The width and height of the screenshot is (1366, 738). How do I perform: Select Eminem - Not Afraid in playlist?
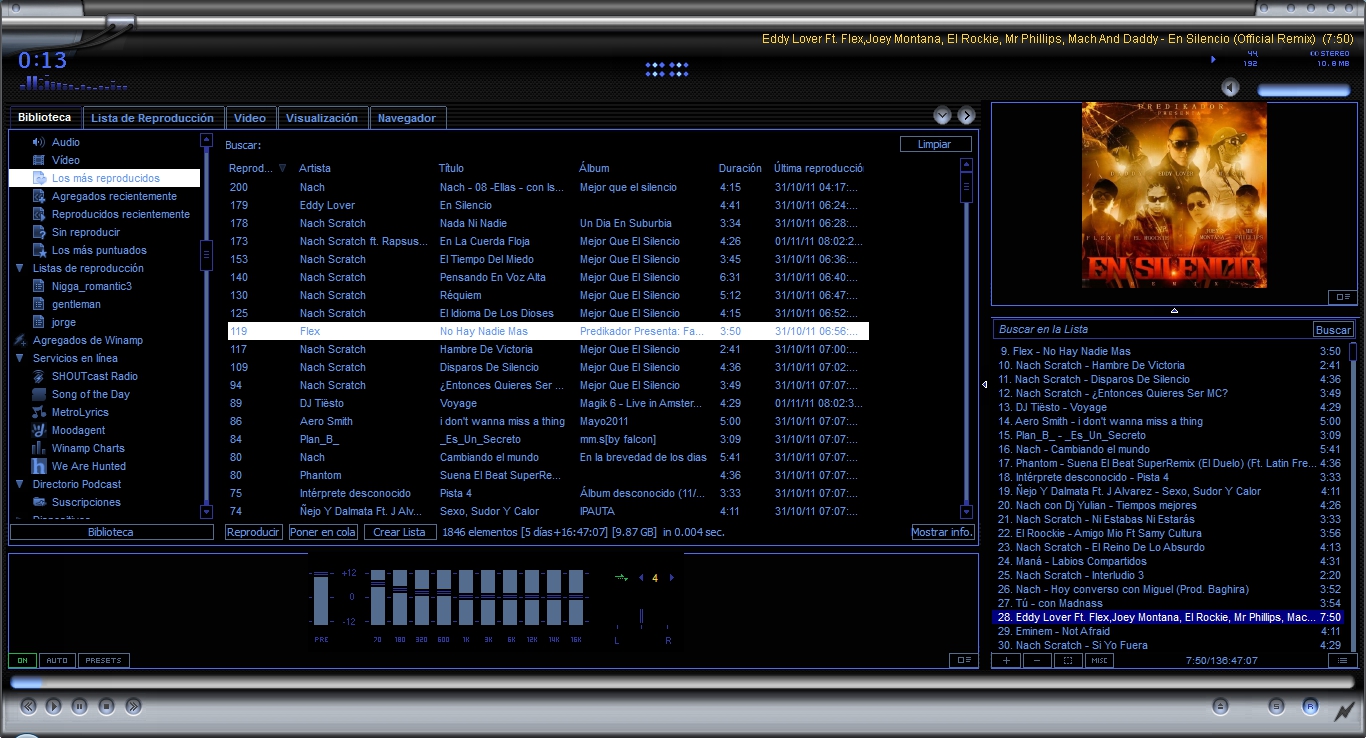(1170, 631)
